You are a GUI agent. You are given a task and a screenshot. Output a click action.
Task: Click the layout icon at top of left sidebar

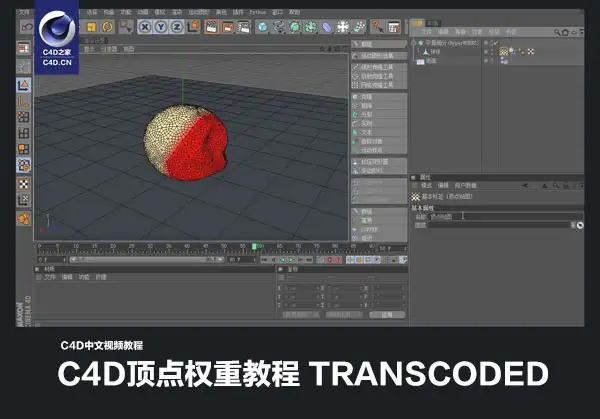24,48
